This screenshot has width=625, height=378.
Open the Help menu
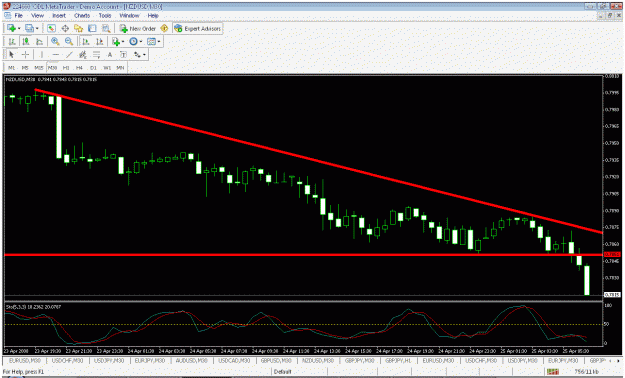tap(153, 16)
